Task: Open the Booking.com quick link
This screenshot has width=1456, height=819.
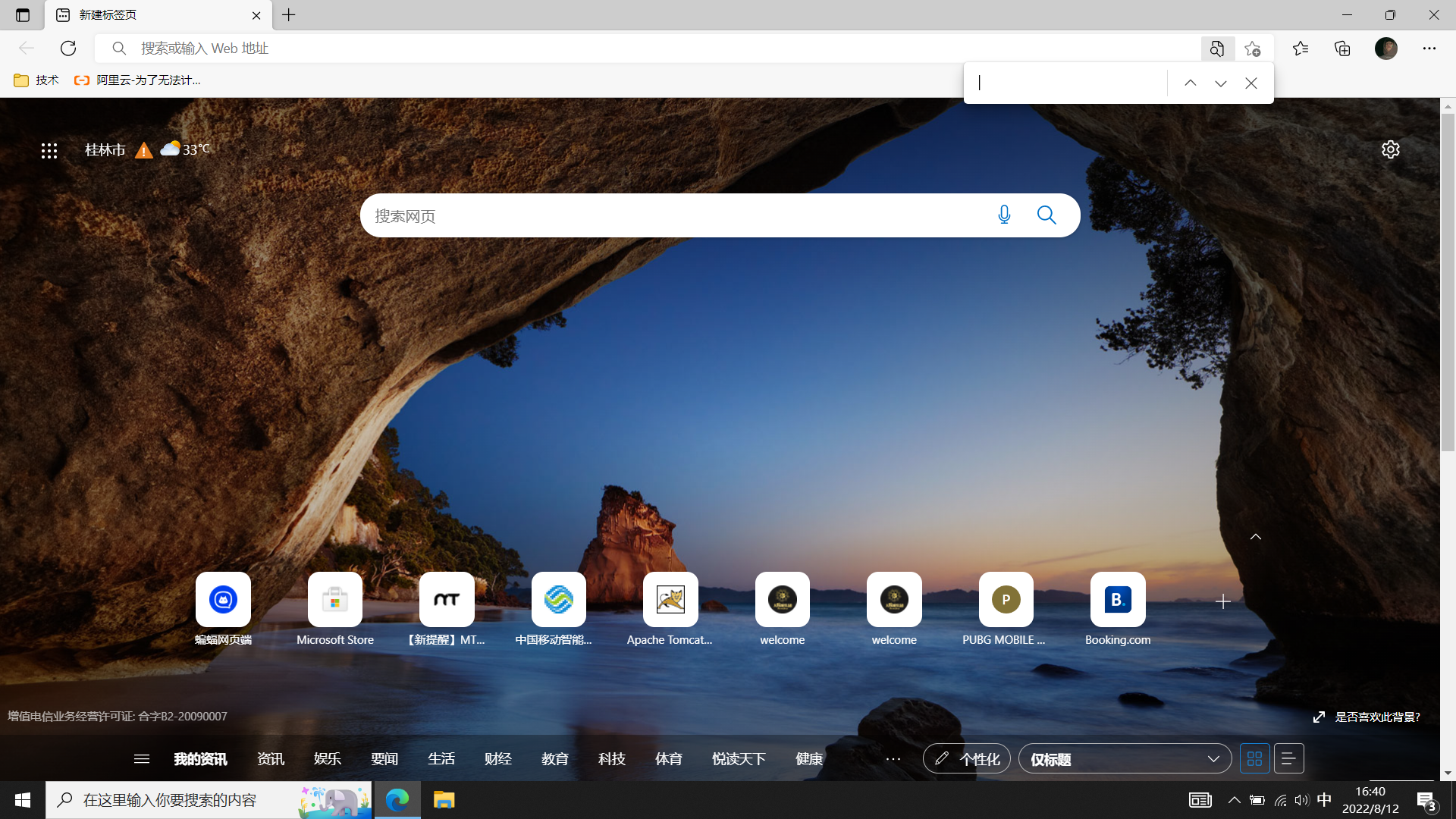Action: (1118, 600)
